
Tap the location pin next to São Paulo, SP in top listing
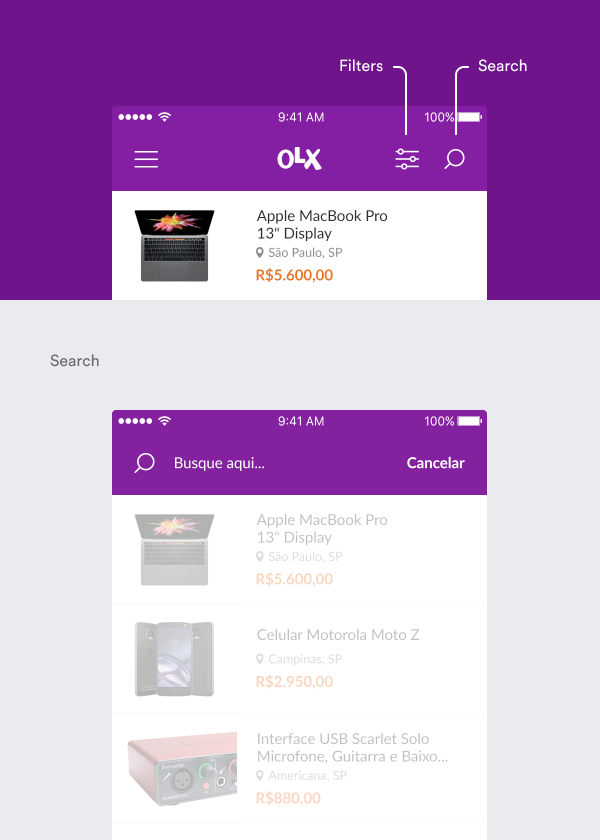coord(260,252)
